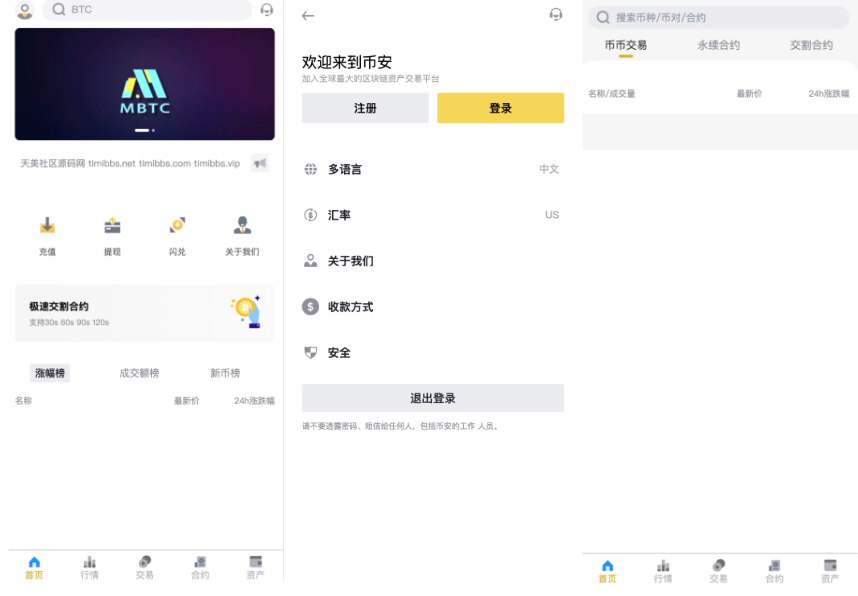Viewport: 858px width, 596px height.
Task: Go to 行情 in right screen navigation
Action: (663, 571)
